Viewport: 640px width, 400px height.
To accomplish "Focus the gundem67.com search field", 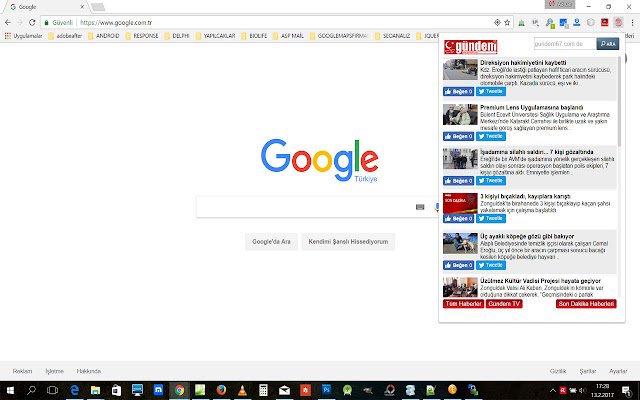I will pyautogui.click(x=565, y=44).
